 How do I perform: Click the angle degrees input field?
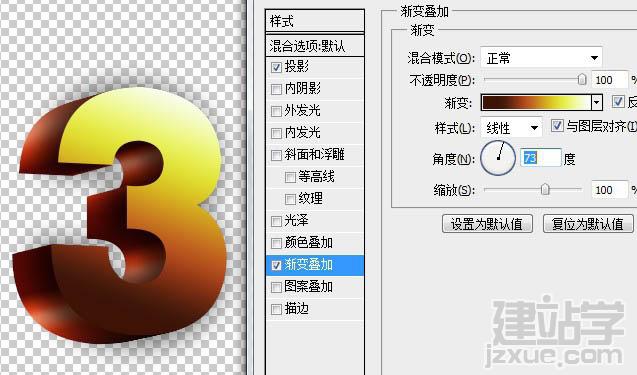[x=541, y=158]
